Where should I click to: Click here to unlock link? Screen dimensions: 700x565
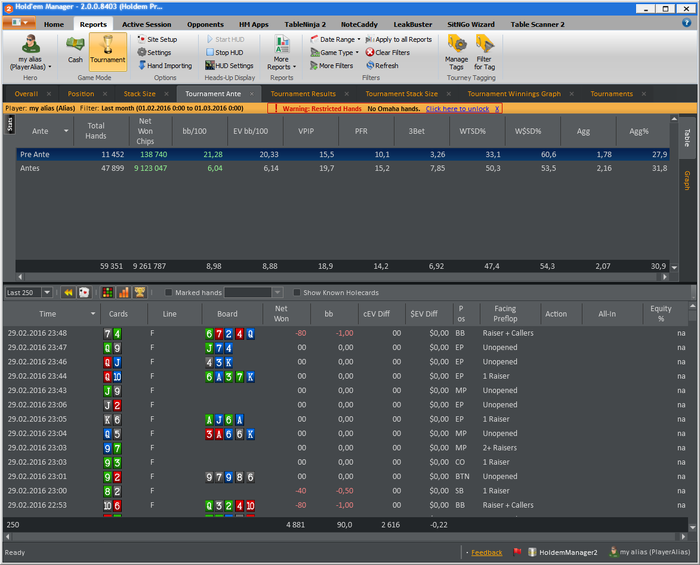457,108
